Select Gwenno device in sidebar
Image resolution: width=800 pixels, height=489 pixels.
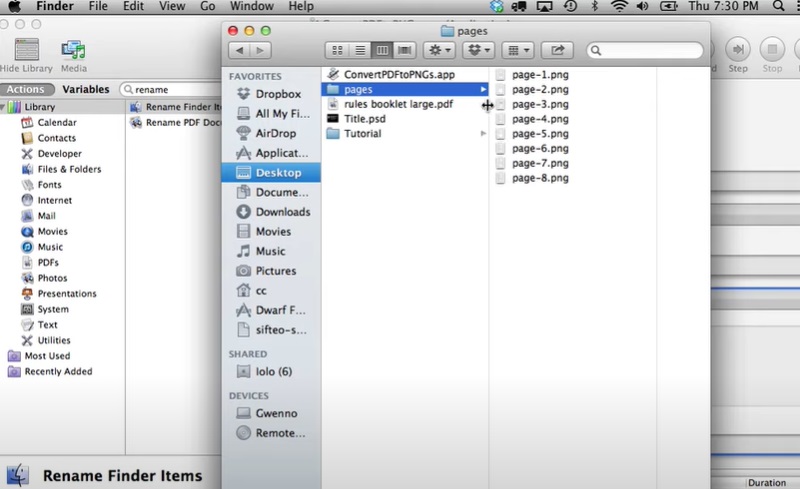pyautogui.click(x=271, y=413)
